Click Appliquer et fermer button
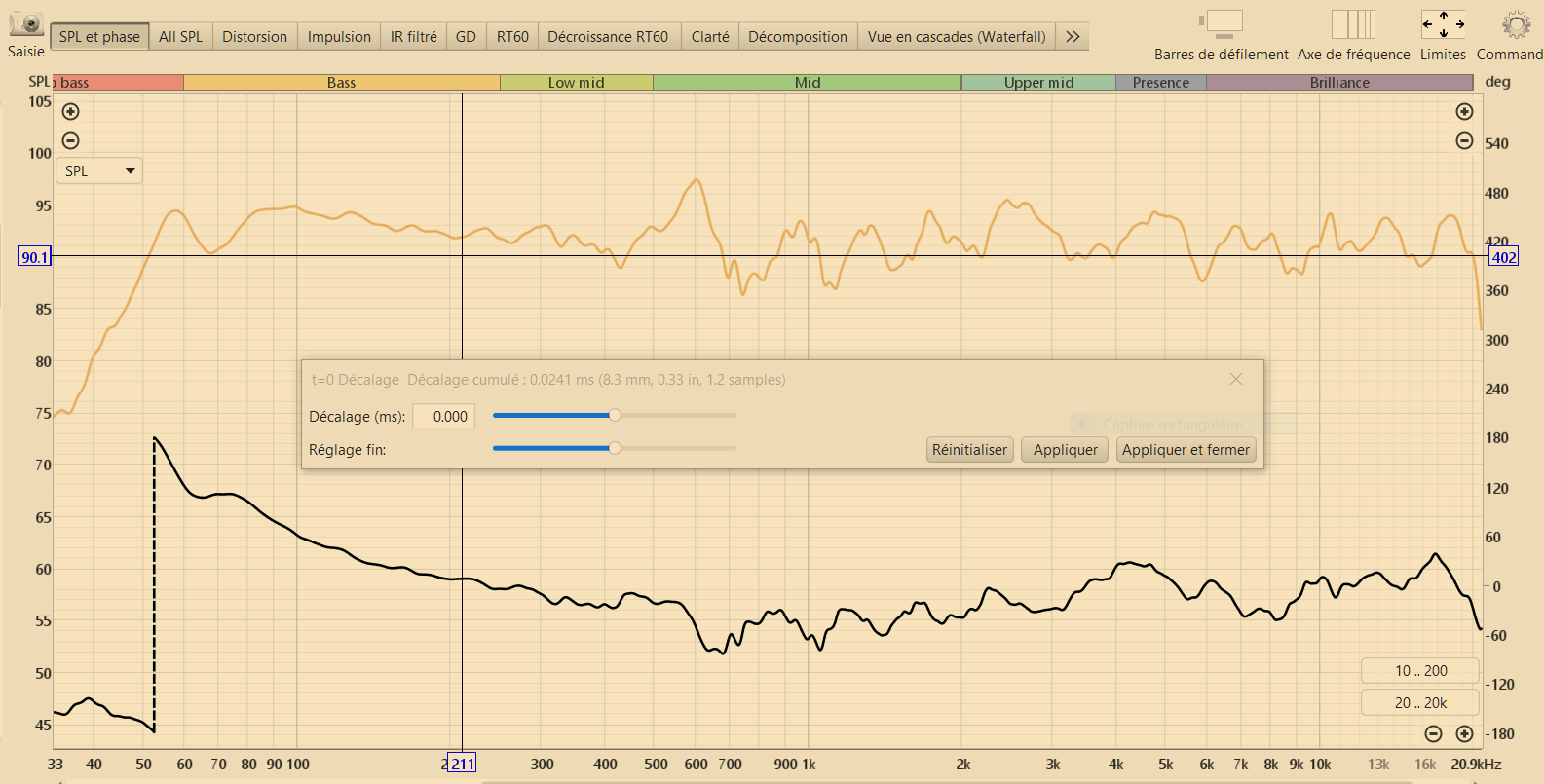1544x784 pixels. click(1186, 450)
